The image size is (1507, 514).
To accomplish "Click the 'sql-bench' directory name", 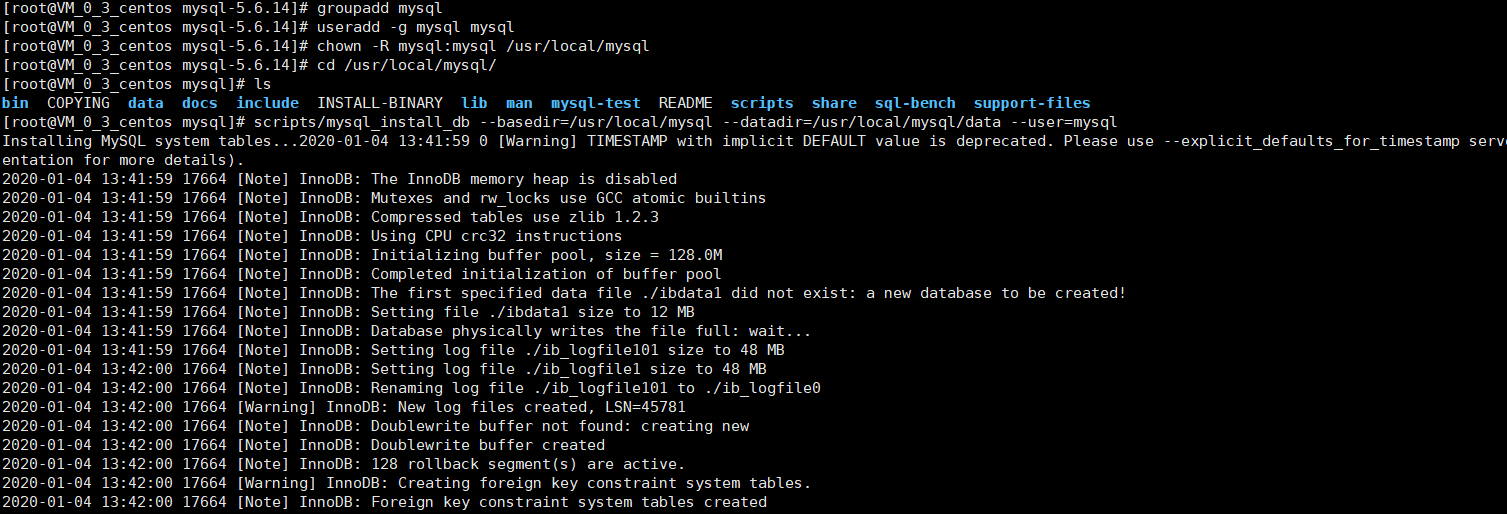I will click(x=915, y=103).
